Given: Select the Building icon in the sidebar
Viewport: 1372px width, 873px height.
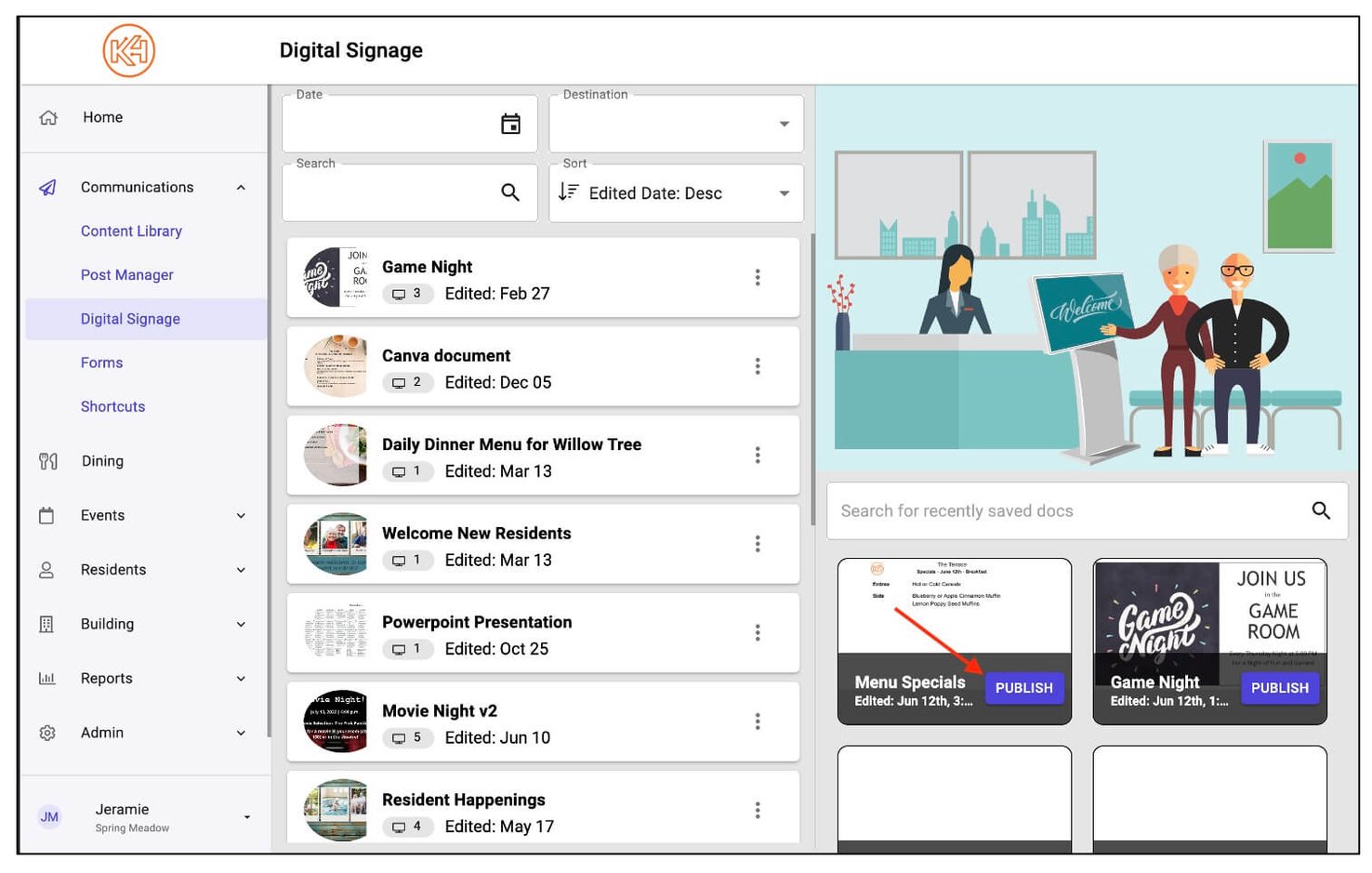Looking at the screenshot, I should (x=47, y=624).
